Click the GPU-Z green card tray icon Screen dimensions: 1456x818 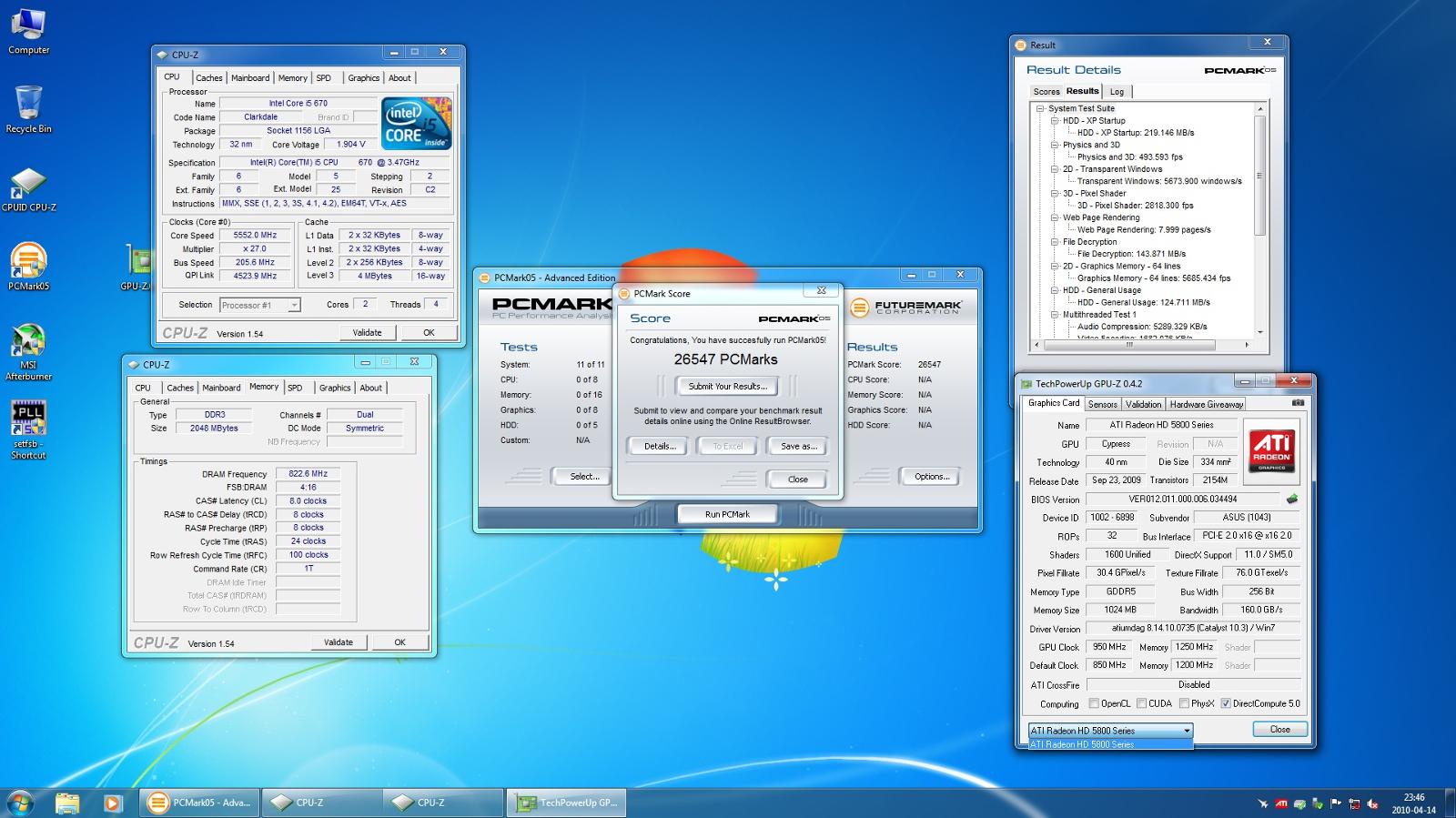1299,803
